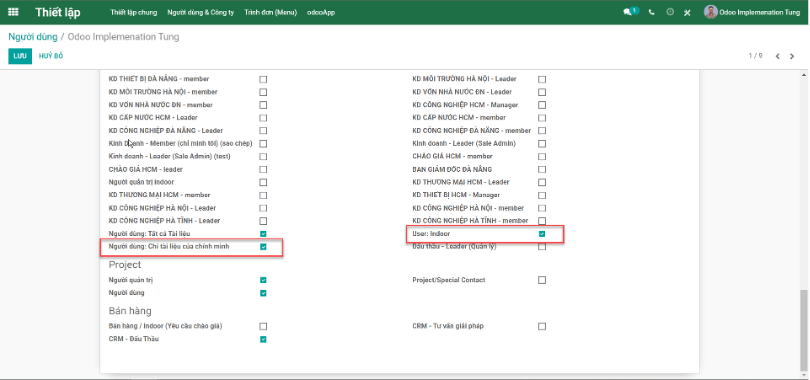Enable Project/Special Contact checkbox
810x380 pixels.
click(x=542, y=280)
